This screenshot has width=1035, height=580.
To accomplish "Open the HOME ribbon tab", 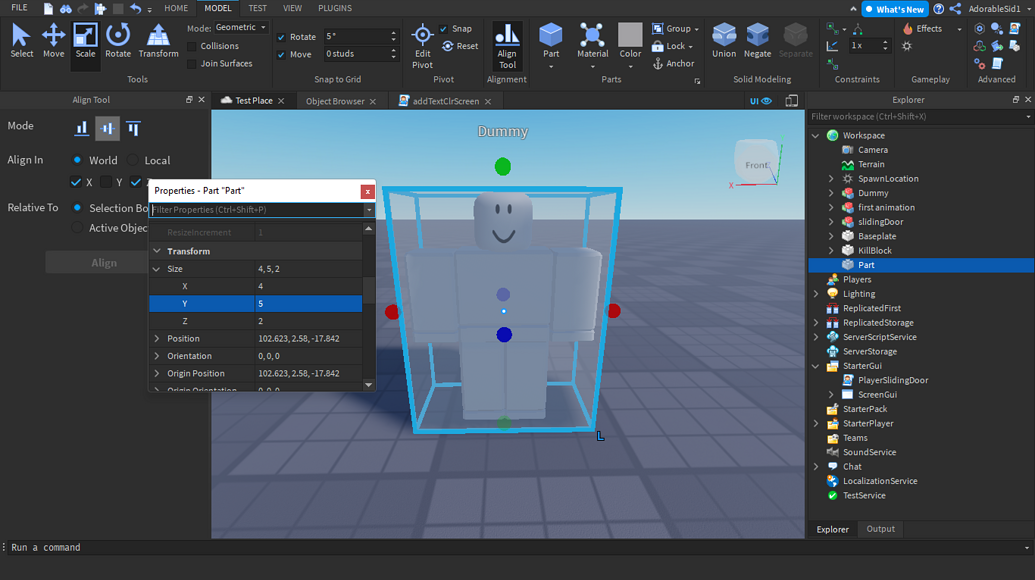I will [176, 9].
